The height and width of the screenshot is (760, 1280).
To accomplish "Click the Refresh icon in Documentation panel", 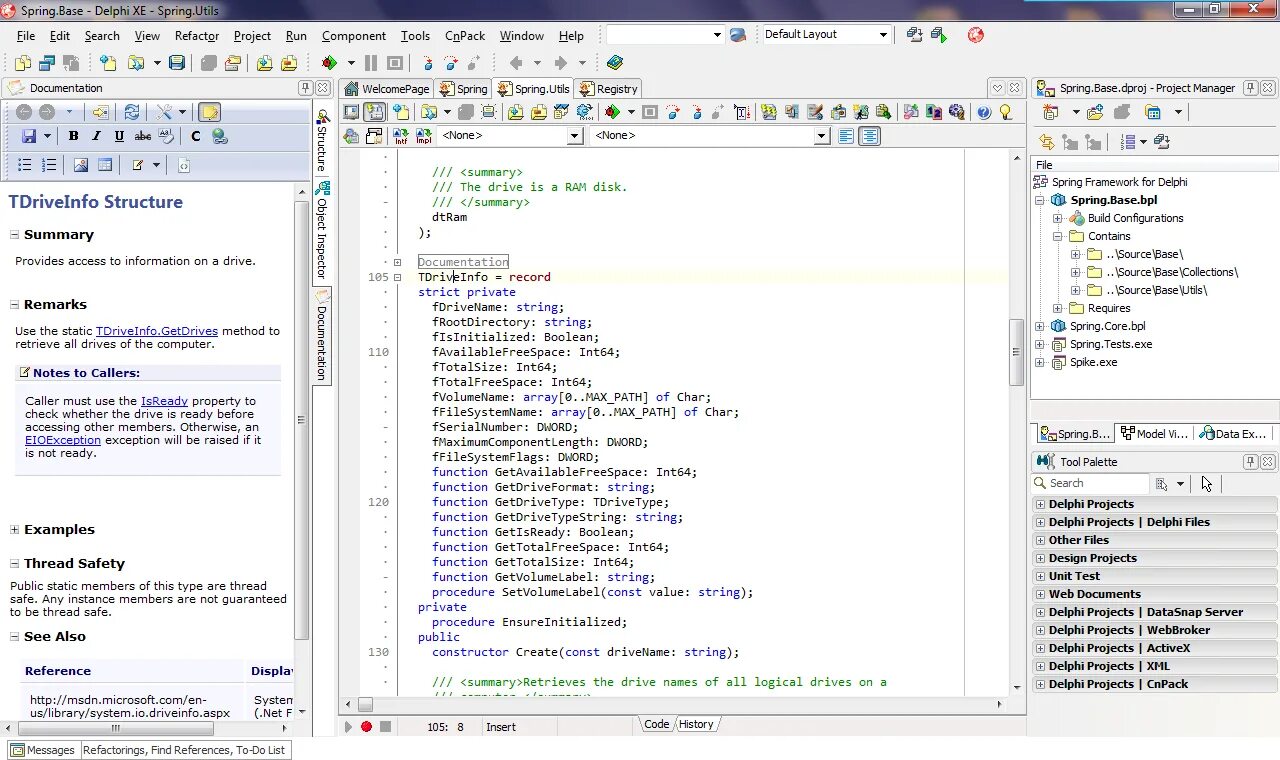I will (x=131, y=112).
